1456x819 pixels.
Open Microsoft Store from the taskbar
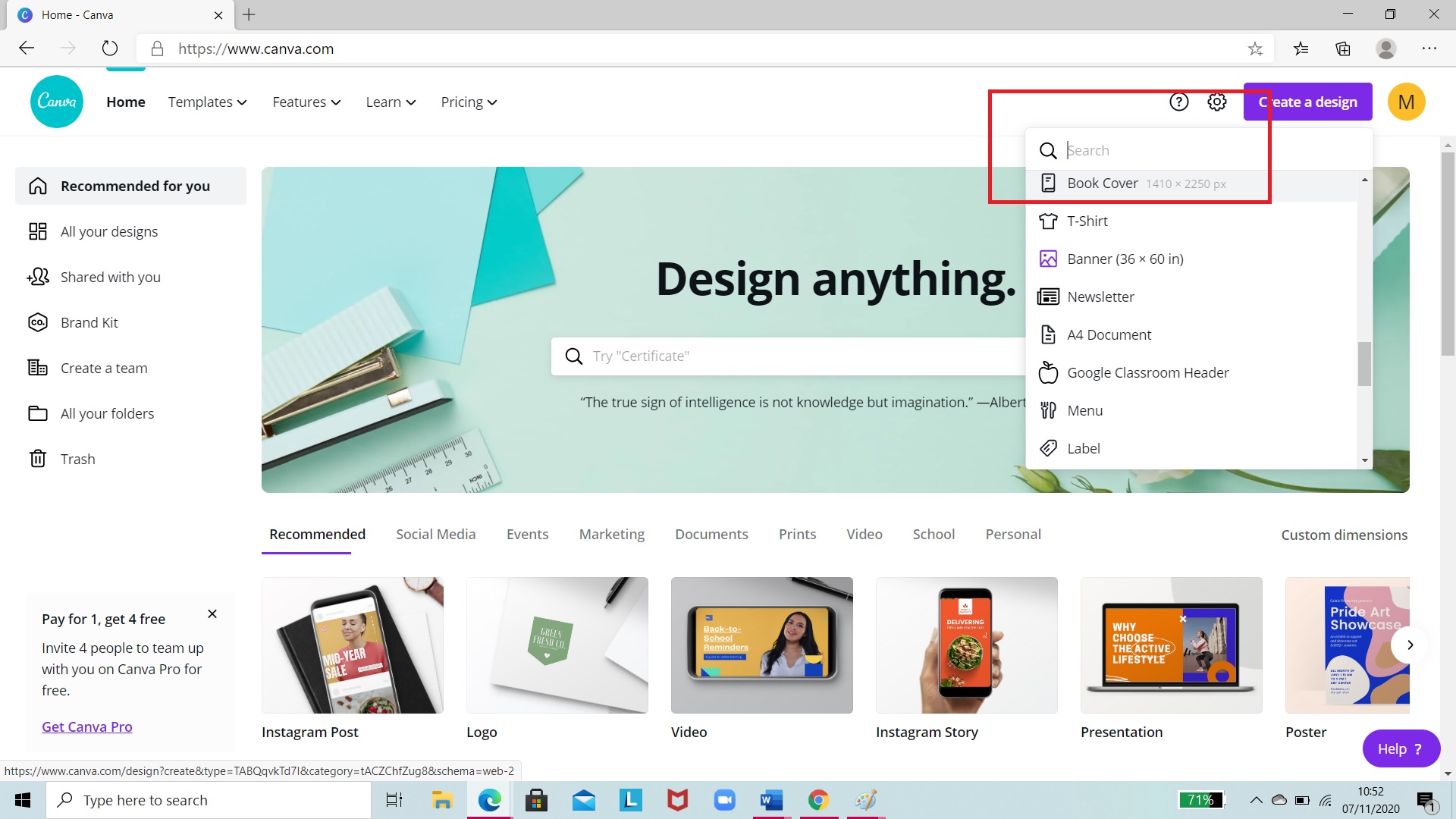[536, 800]
